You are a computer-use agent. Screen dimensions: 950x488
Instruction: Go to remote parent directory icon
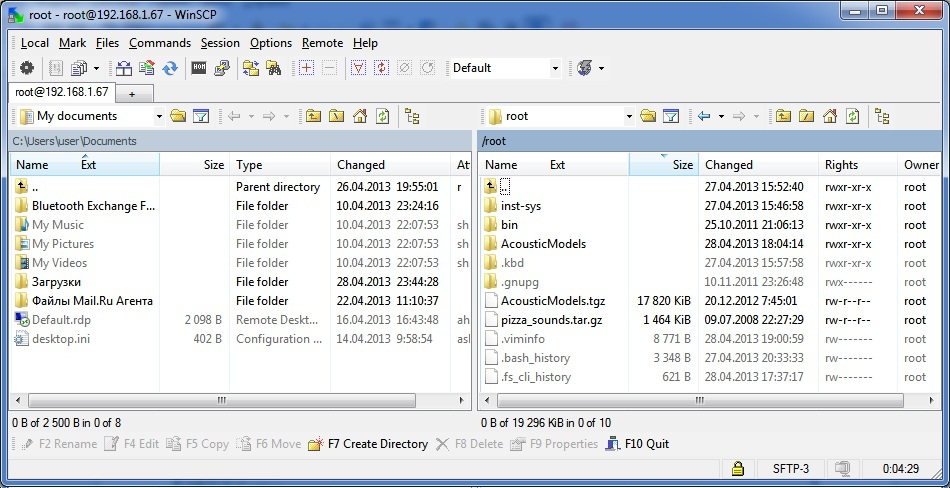click(783, 116)
